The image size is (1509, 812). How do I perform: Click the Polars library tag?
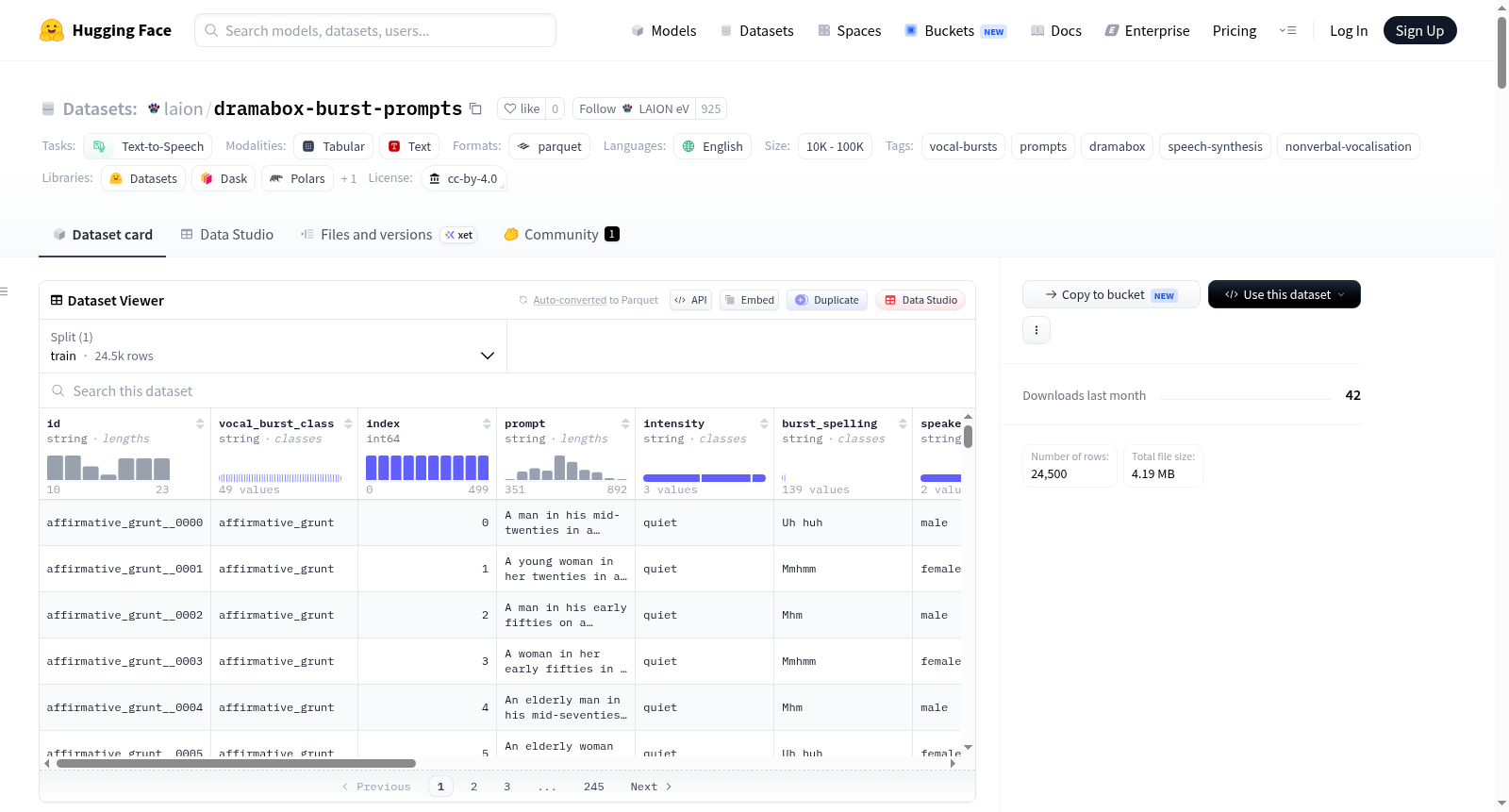point(297,178)
